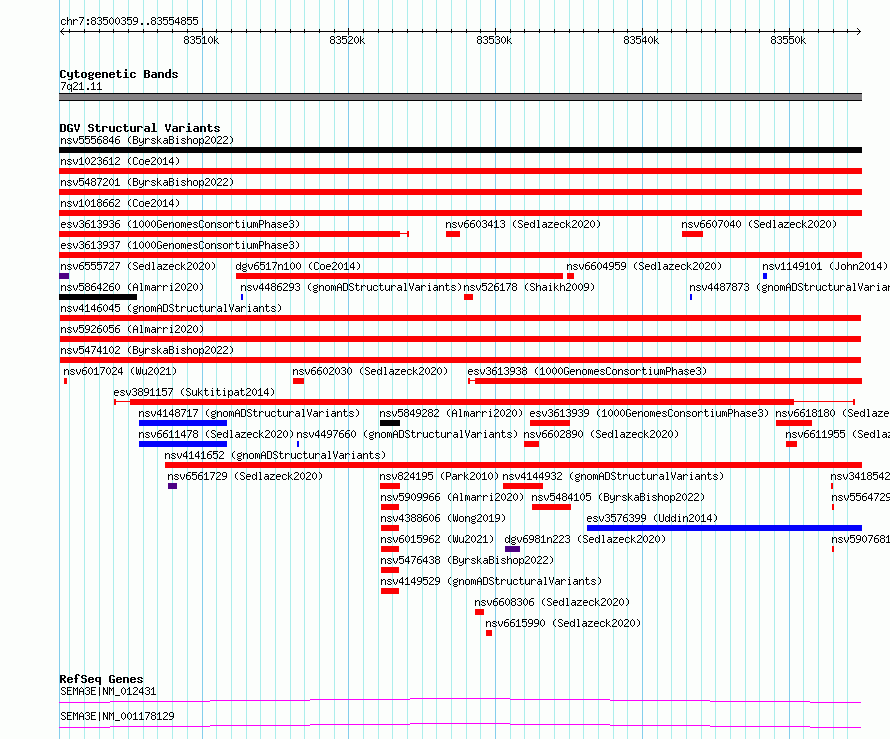Image resolution: width=890 pixels, height=739 pixels.
Task: Open the esv3613938 variant label
Action: (587, 371)
